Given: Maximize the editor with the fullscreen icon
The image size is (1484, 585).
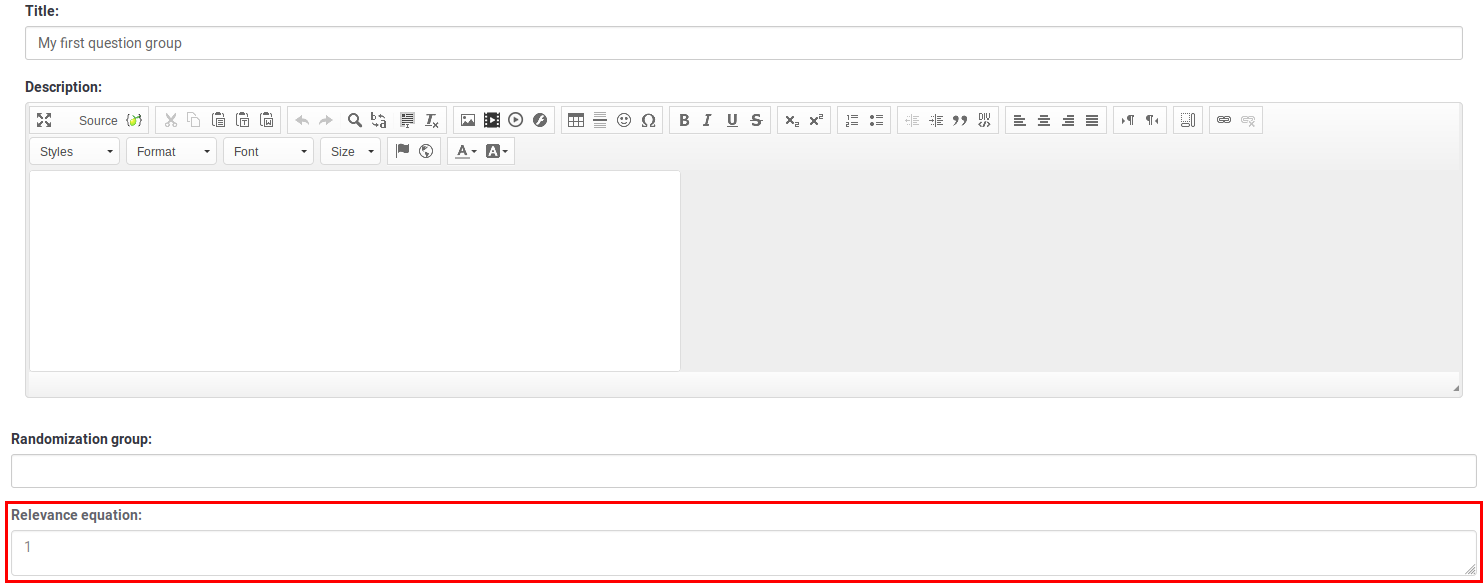Looking at the screenshot, I should [44, 120].
